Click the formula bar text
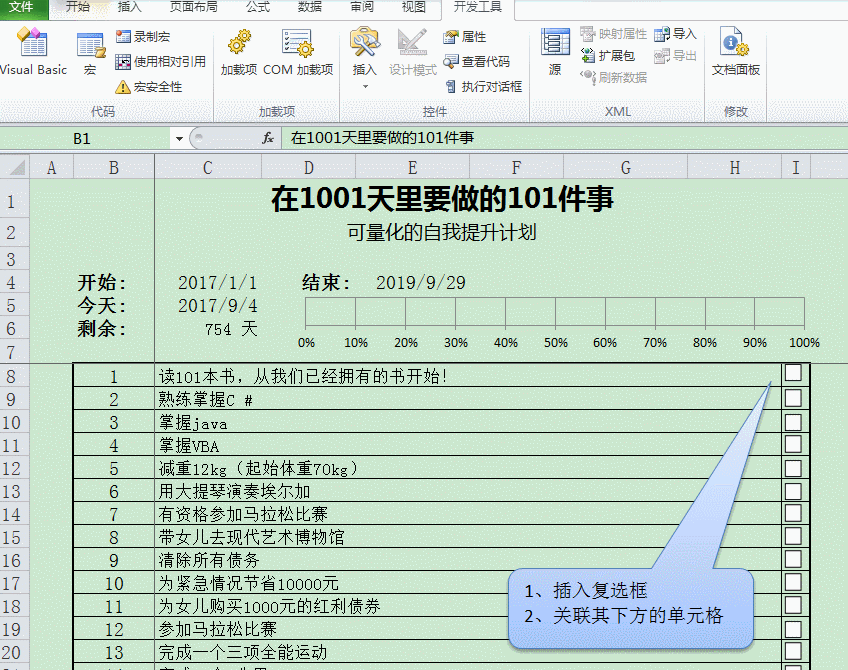The image size is (848, 670). pyautogui.click(x=382, y=138)
